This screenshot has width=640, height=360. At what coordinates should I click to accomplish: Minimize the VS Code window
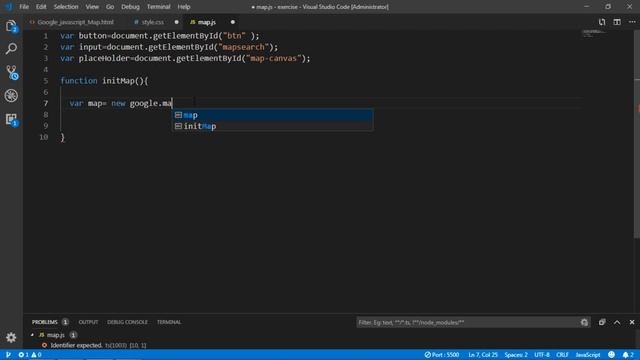pos(586,7)
